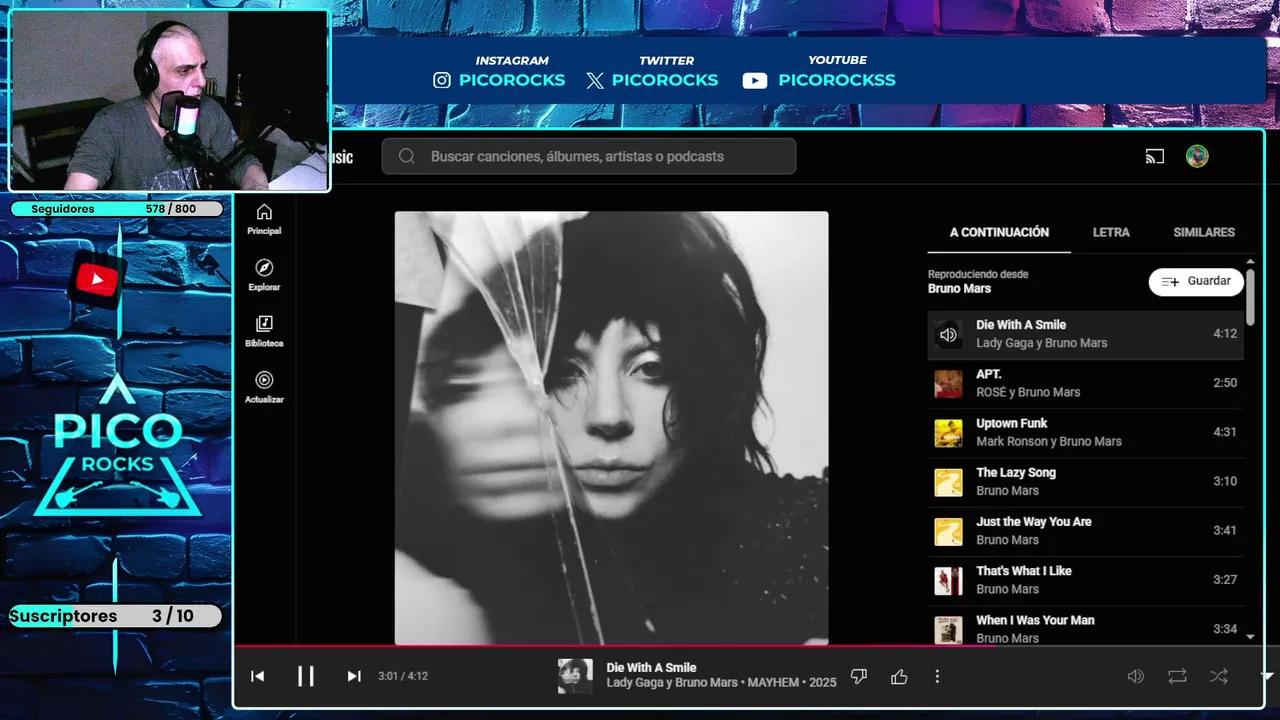
Task: Click the Die With A Smile player bar title
Action: [x=651, y=667]
